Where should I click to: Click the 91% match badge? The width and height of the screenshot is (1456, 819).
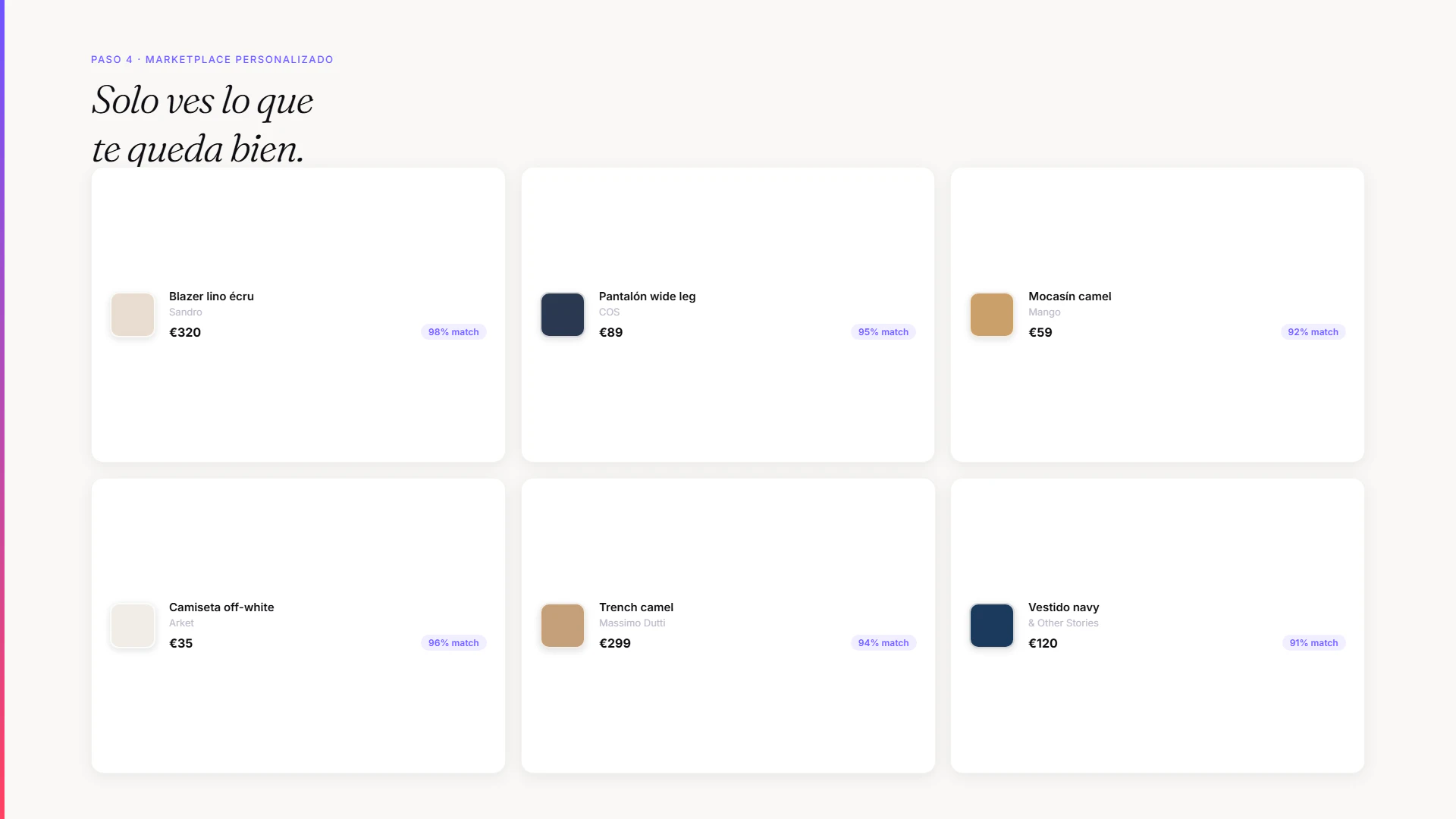point(1314,643)
